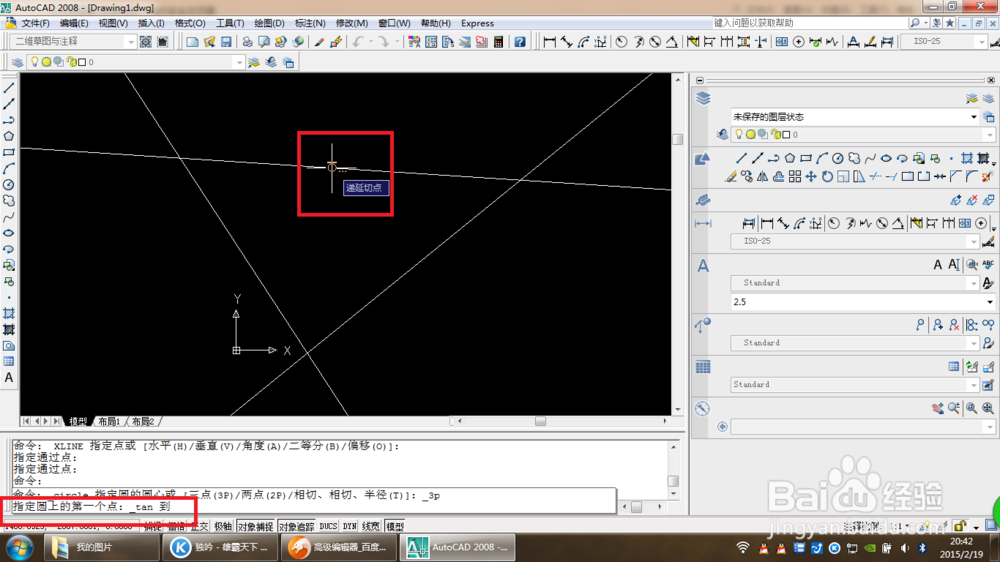
Task: Select the Rectangle tool in left toolbar
Action: click(9, 152)
